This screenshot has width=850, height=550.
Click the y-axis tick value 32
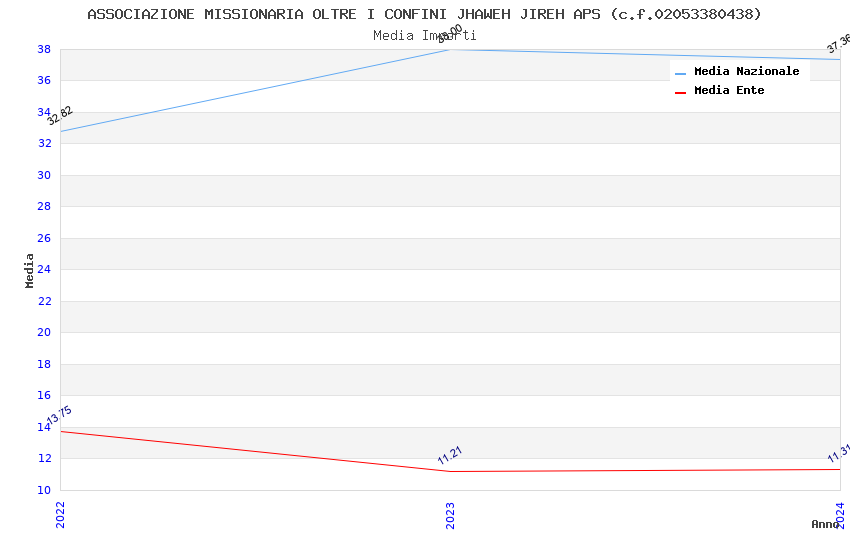tap(44, 143)
